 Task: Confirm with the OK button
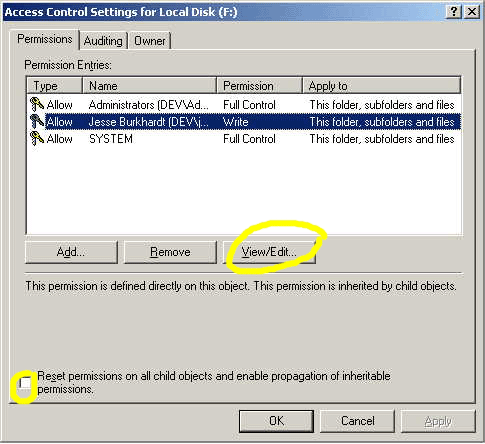click(276, 421)
